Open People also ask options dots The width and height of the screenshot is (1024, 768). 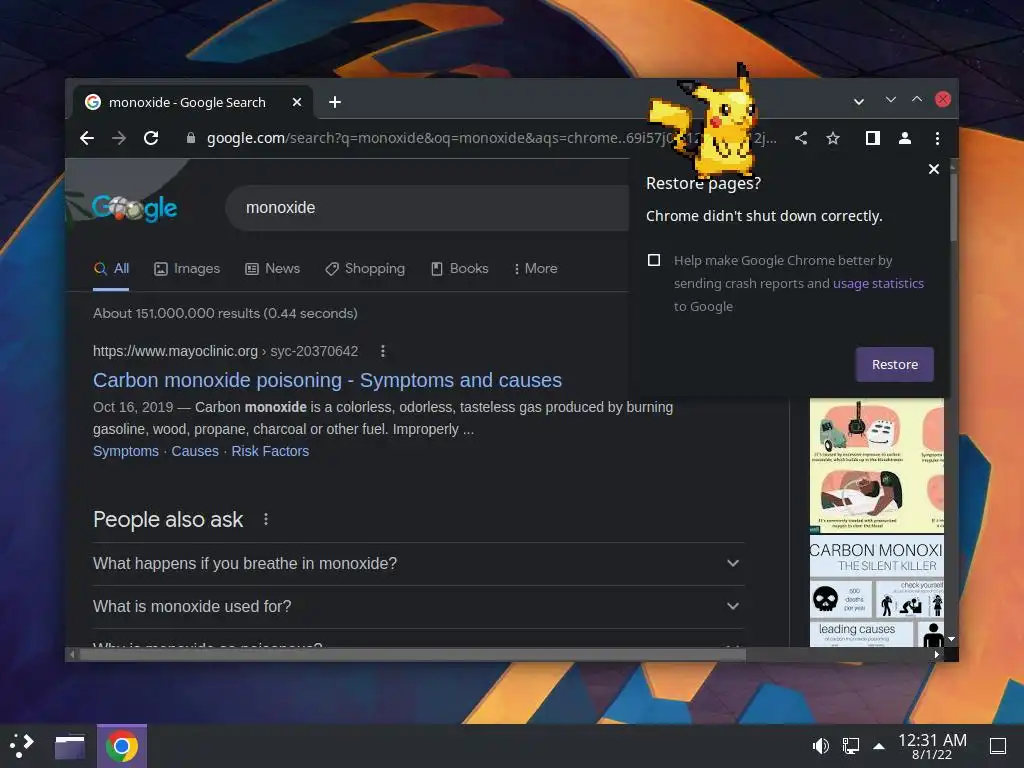tap(266, 519)
